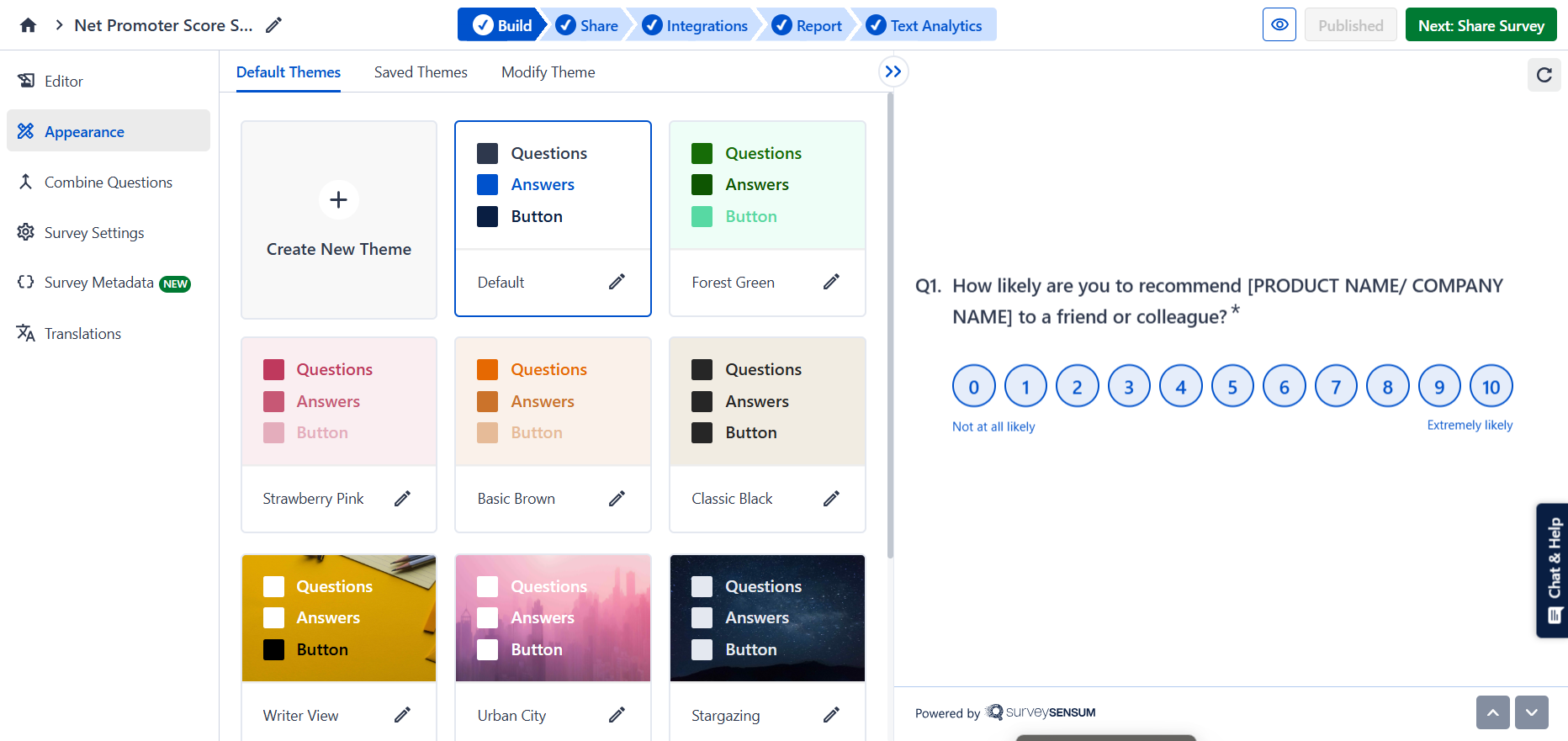Viewport: 1568px width, 741px height.
Task: Click the refresh preview icon
Action: [x=1544, y=75]
